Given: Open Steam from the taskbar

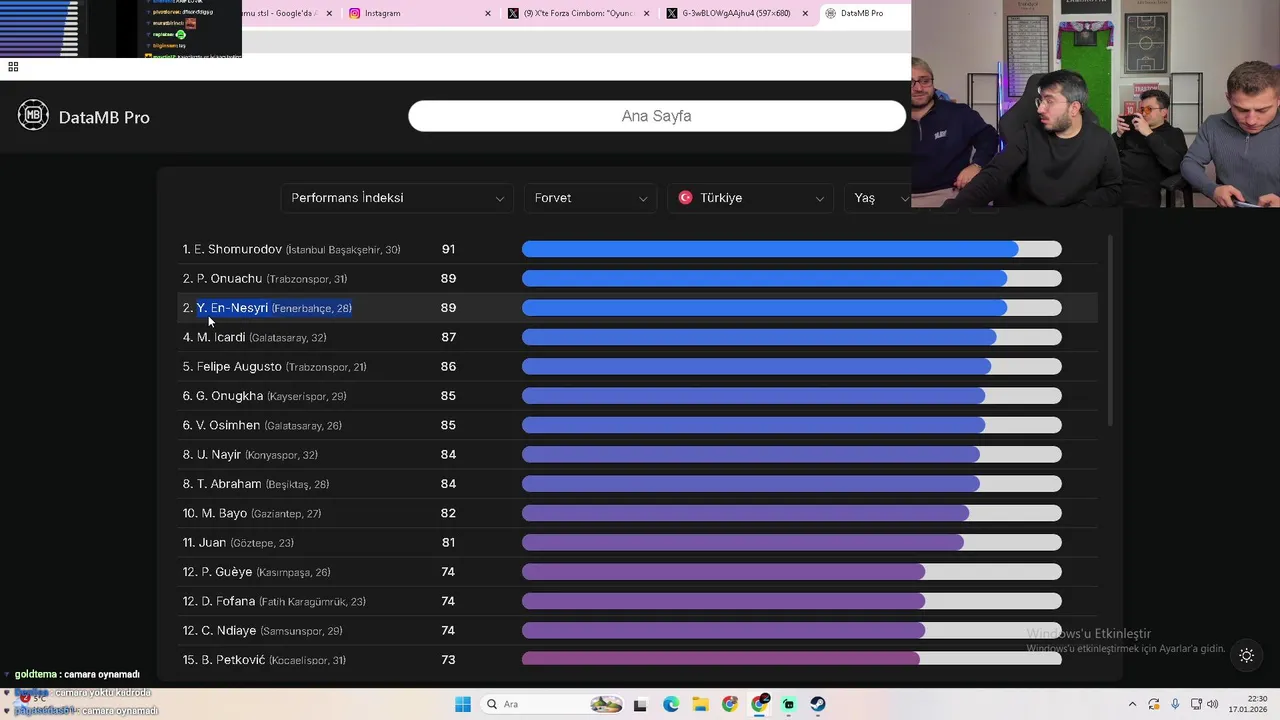Looking at the screenshot, I should 818,704.
